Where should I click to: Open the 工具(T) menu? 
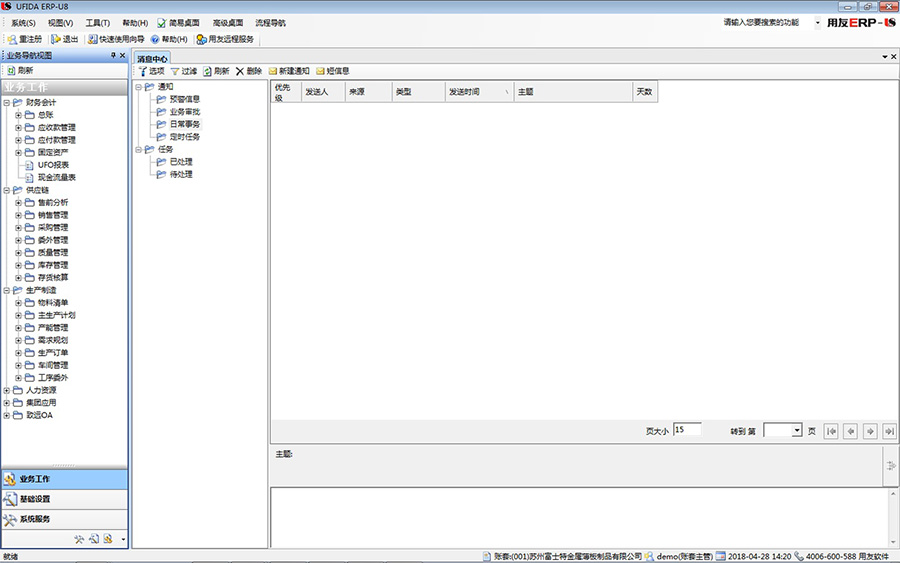click(x=97, y=22)
